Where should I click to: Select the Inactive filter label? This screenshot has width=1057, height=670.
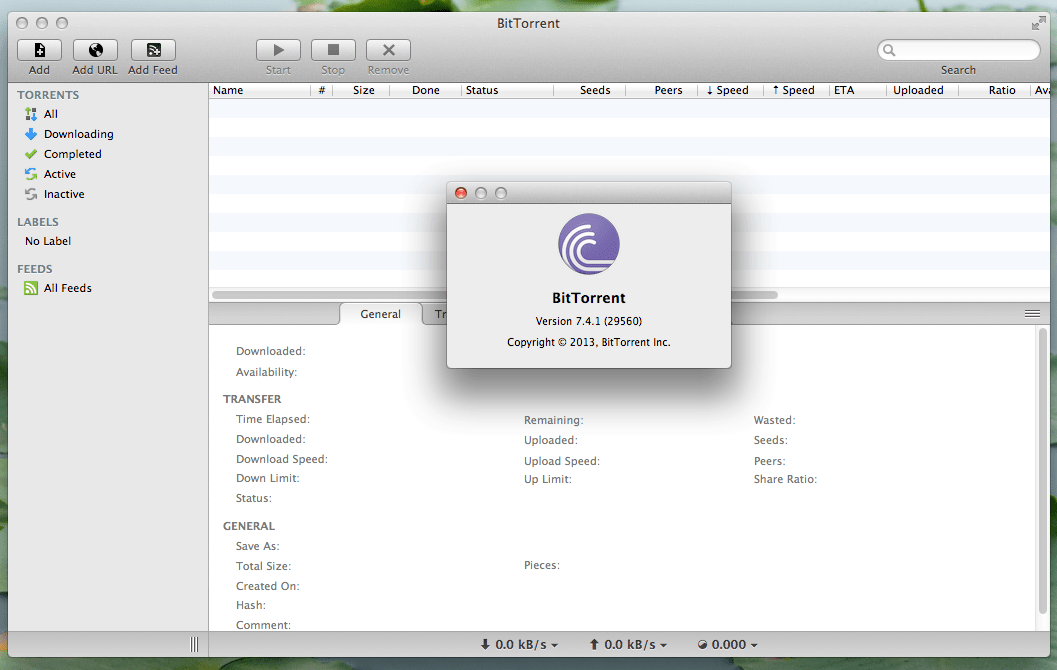click(x=64, y=194)
